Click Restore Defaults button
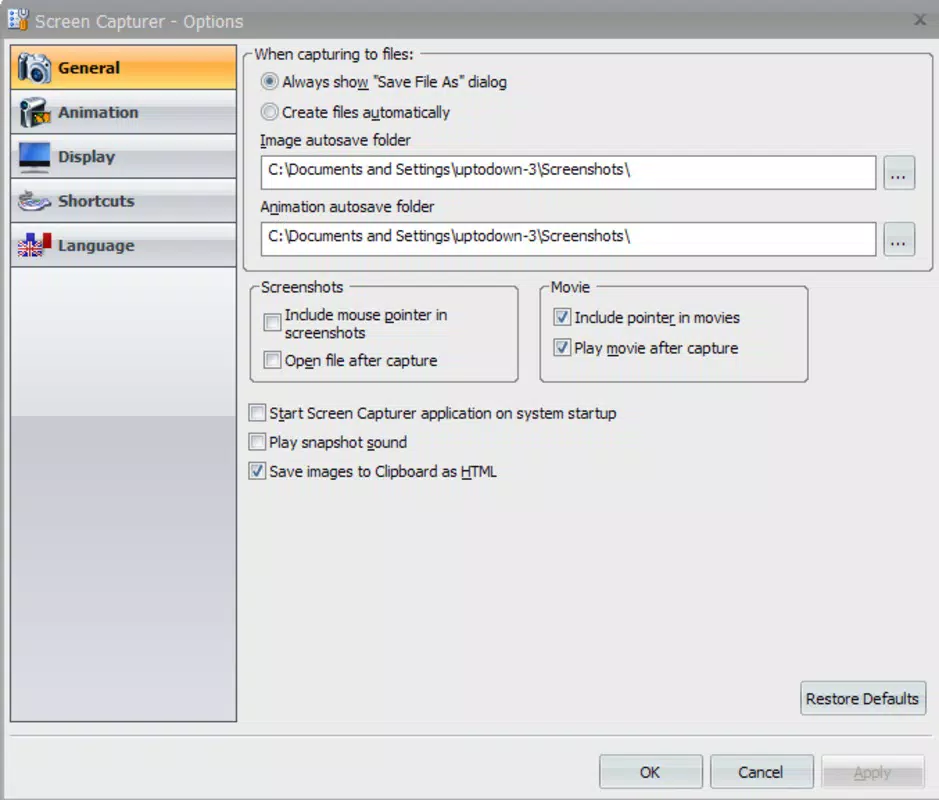Viewport: 939px width, 800px height. (x=863, y=698)
